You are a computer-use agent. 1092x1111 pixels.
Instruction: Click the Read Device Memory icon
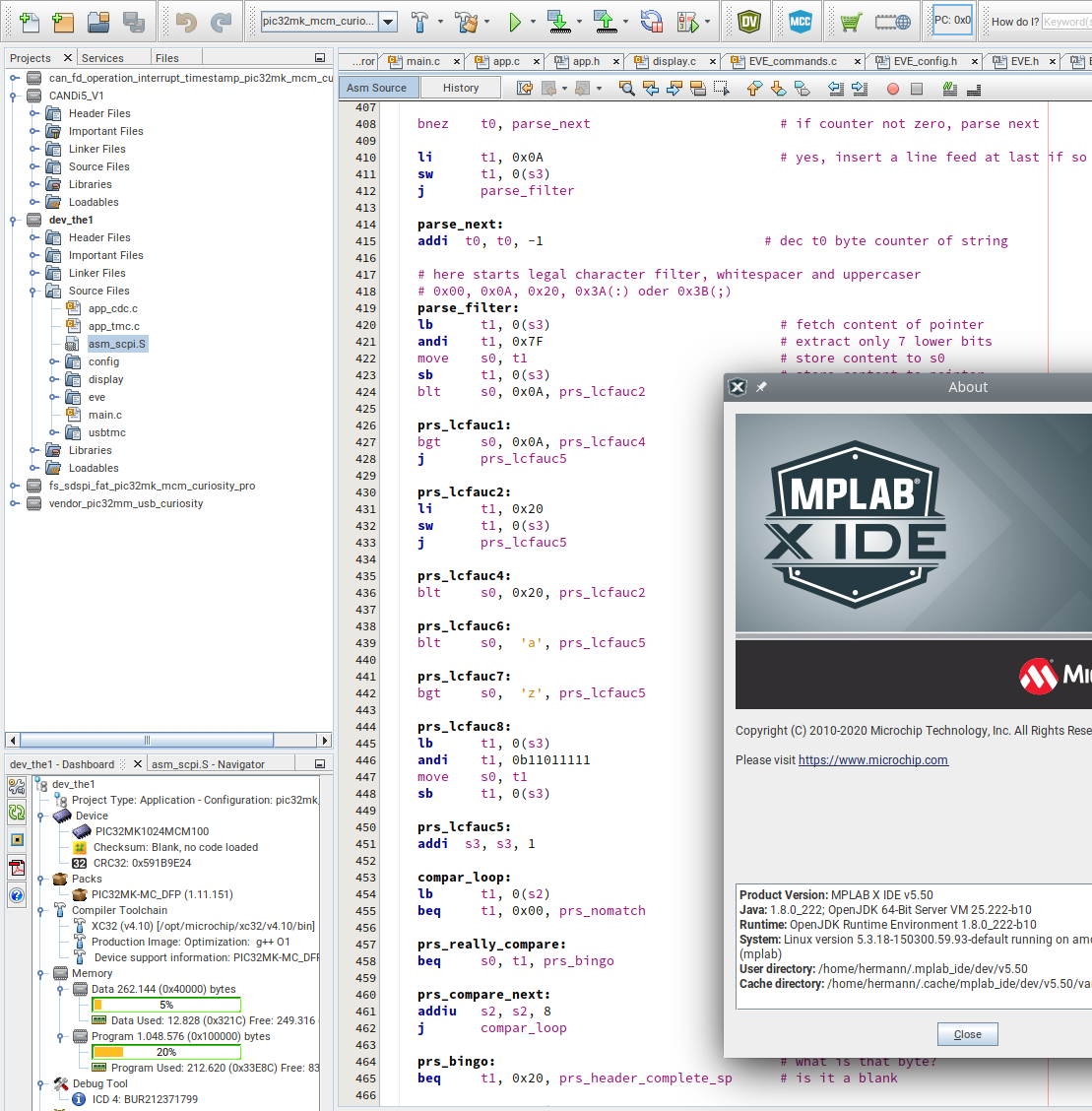(606, 22)
